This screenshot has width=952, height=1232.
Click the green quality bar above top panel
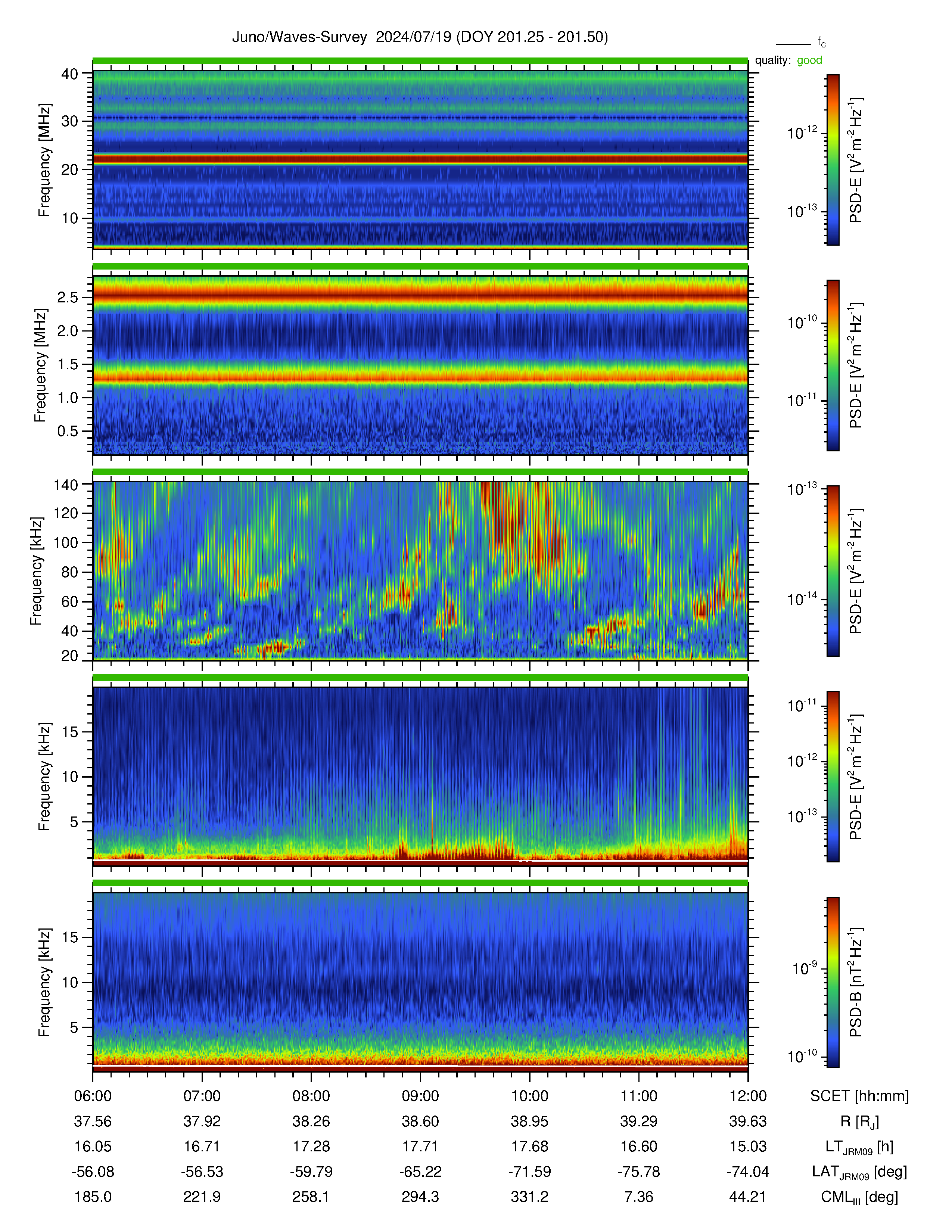(x=420, y=61)
